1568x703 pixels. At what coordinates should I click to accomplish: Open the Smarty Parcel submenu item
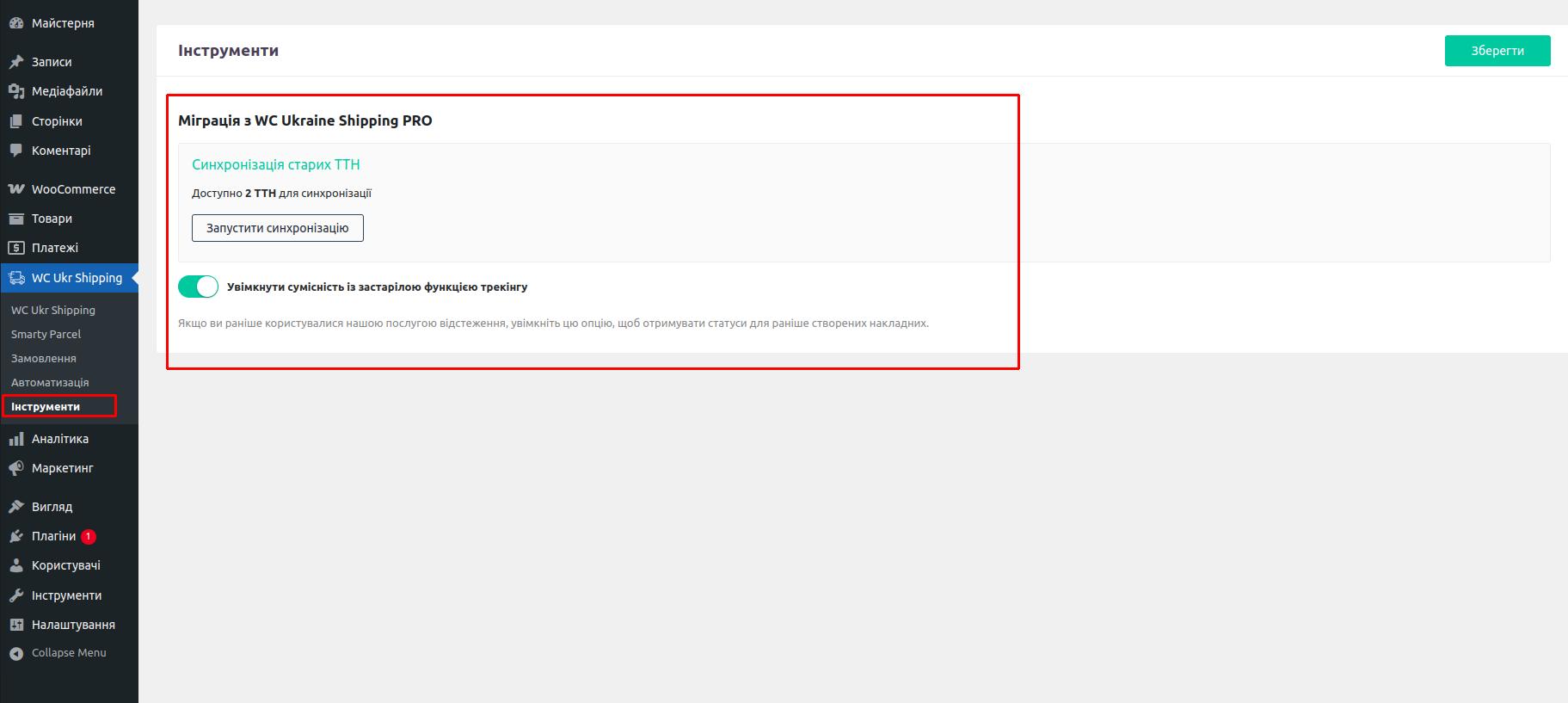coord(46,334)
